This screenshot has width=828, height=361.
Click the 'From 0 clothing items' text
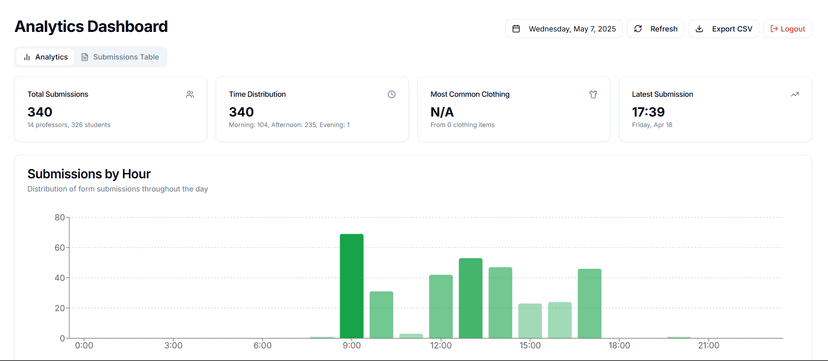tap(463, 125)
